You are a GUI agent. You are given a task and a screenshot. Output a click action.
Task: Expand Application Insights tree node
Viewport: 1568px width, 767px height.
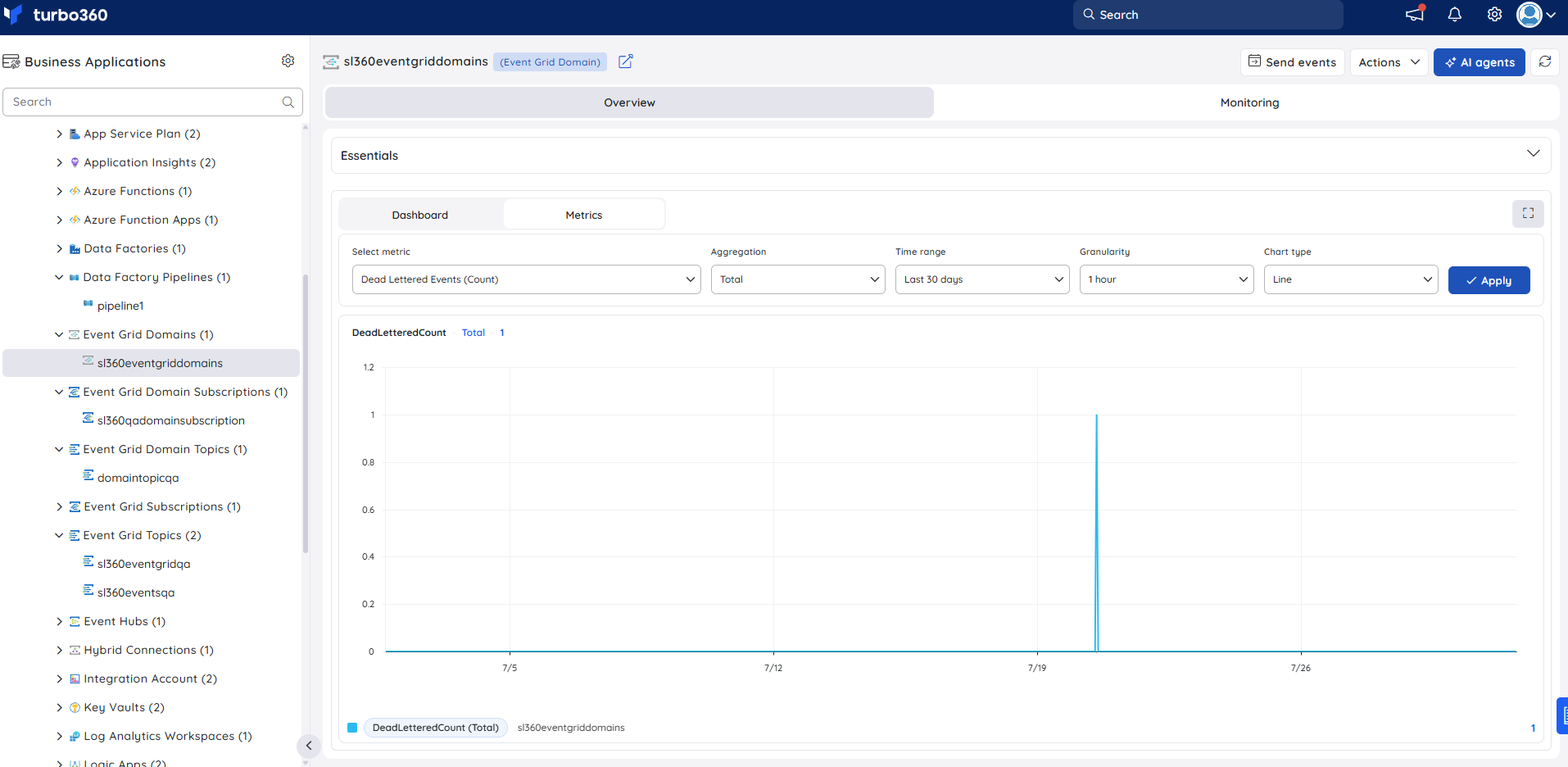59,162
